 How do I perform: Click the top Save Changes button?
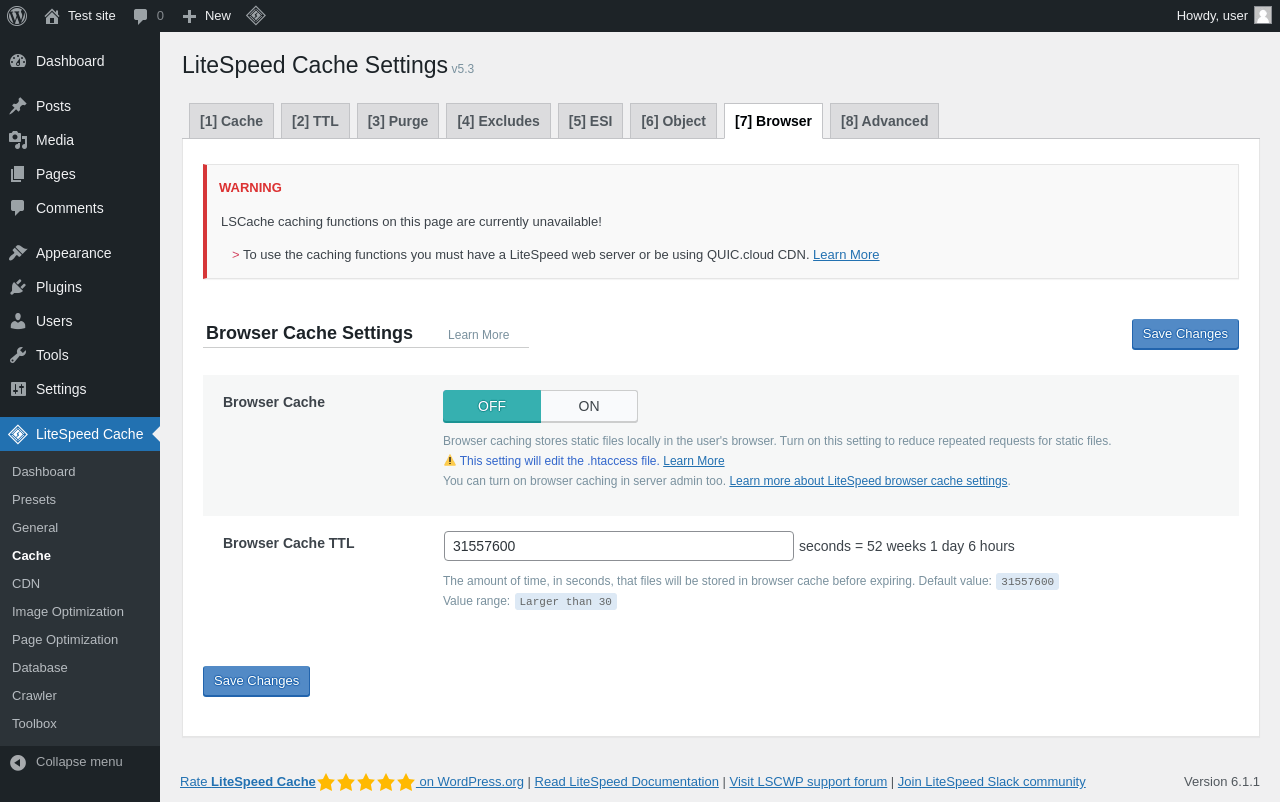[x=1185, y=334]
